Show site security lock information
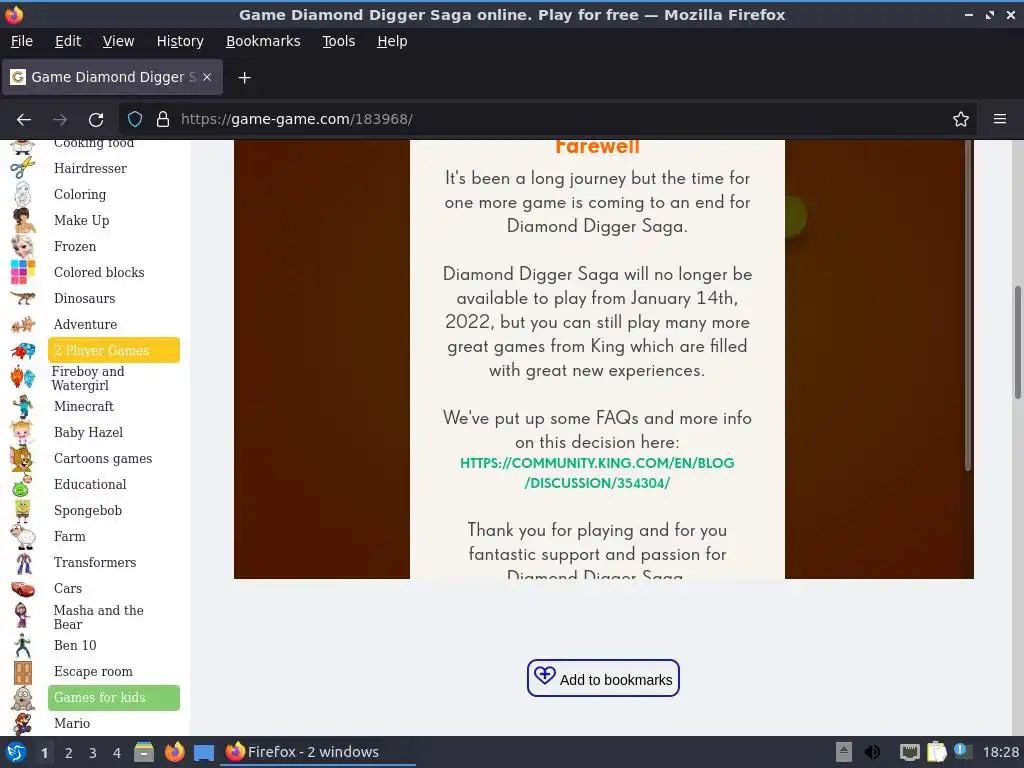This screenshot has height=768, width=1024. point(163,120)
